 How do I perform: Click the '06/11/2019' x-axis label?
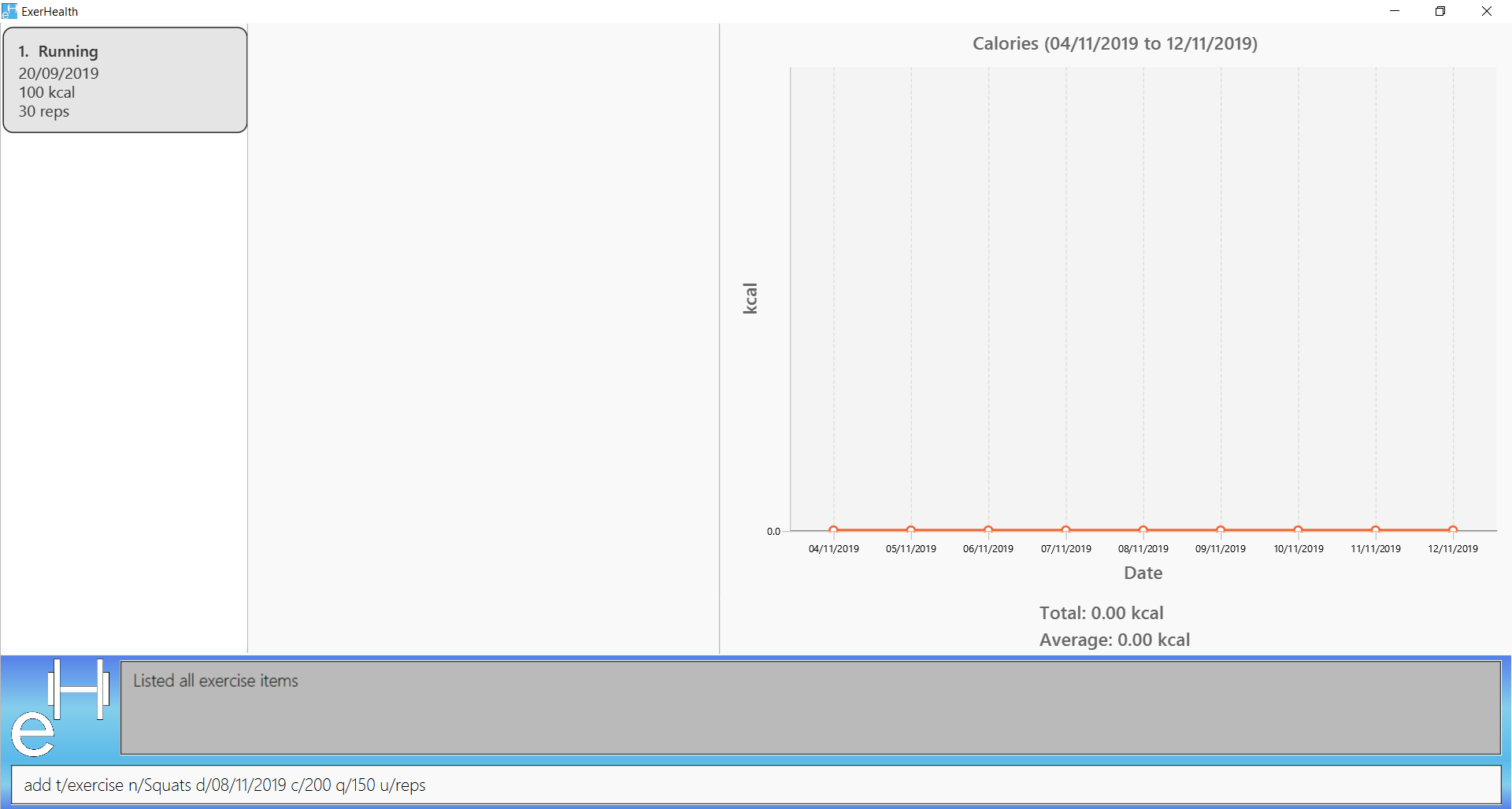click(988, 549)
